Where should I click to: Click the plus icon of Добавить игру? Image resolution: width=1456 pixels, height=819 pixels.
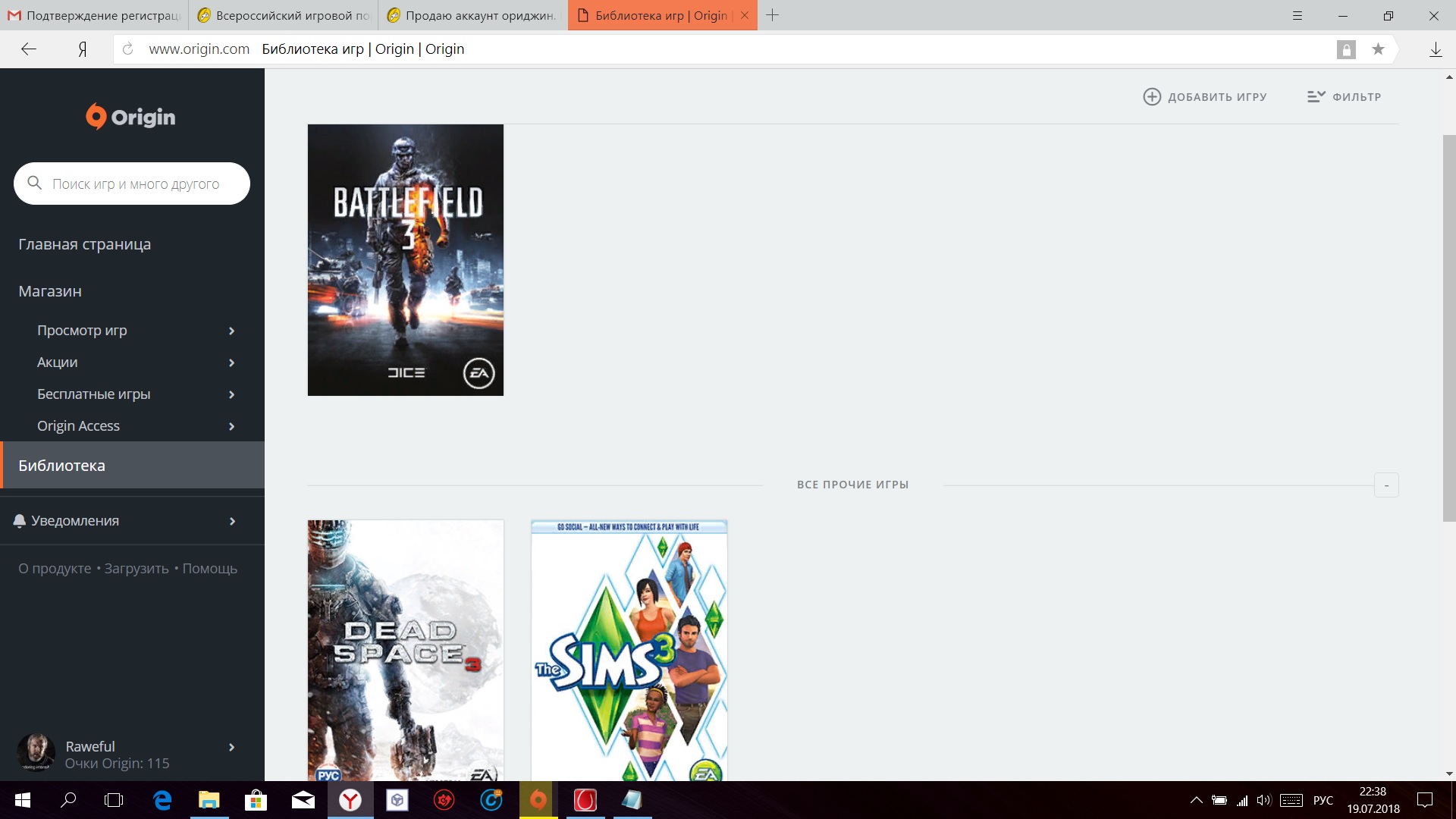click(1152, 96)
